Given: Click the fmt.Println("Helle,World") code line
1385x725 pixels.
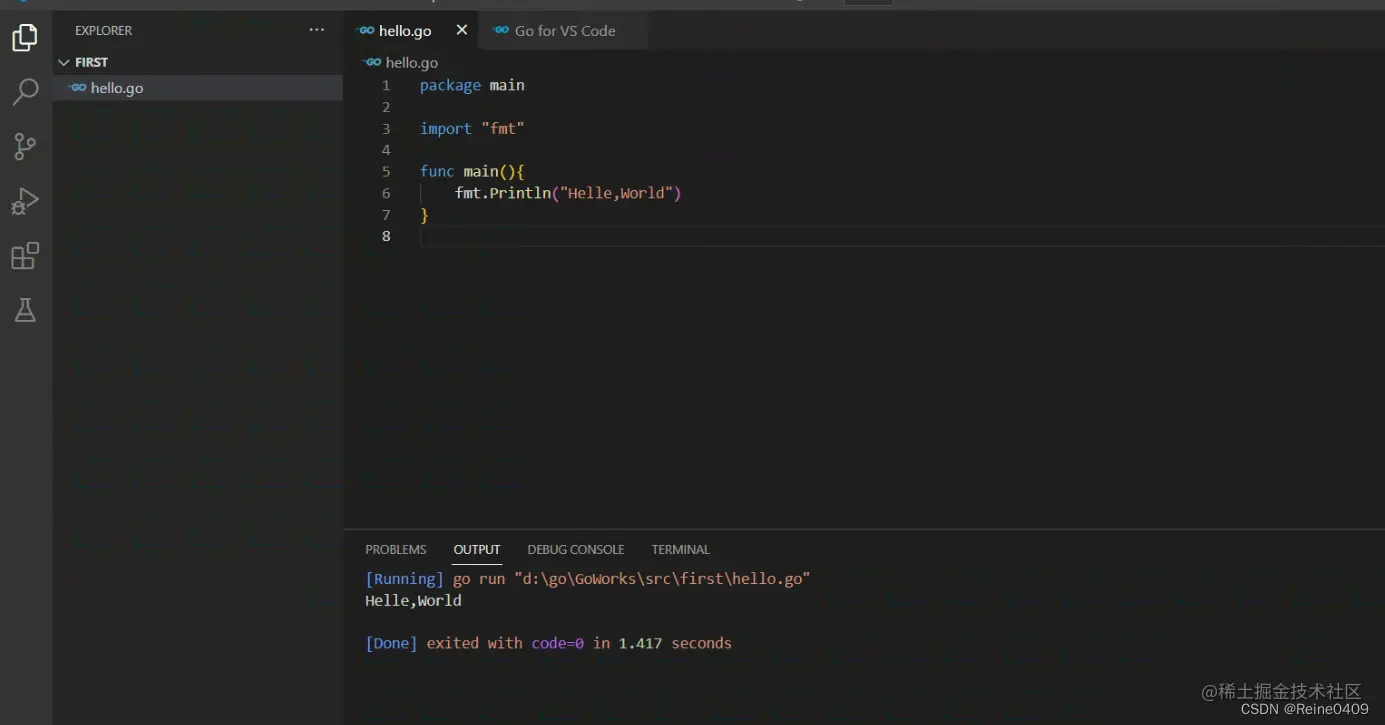Looking at the screenshot, I should point(568,193).
